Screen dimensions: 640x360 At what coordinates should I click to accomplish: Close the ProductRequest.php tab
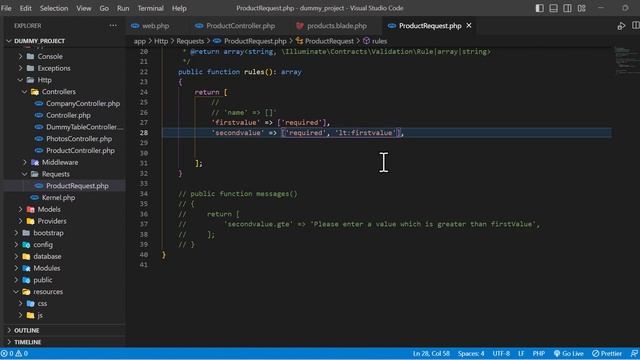(469, 25)
